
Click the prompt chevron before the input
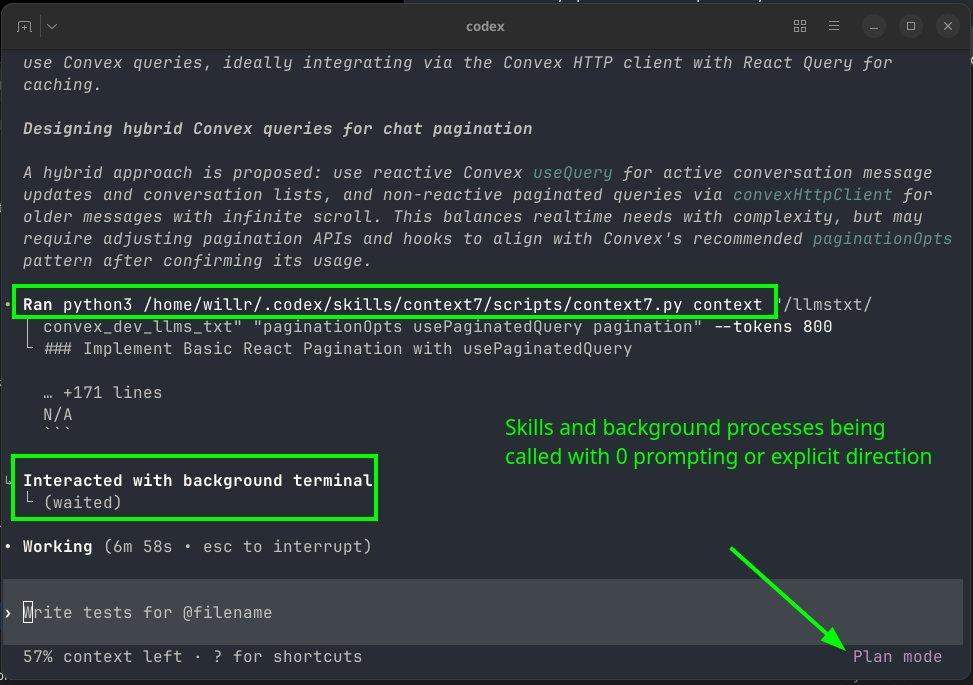click(9, 612)
